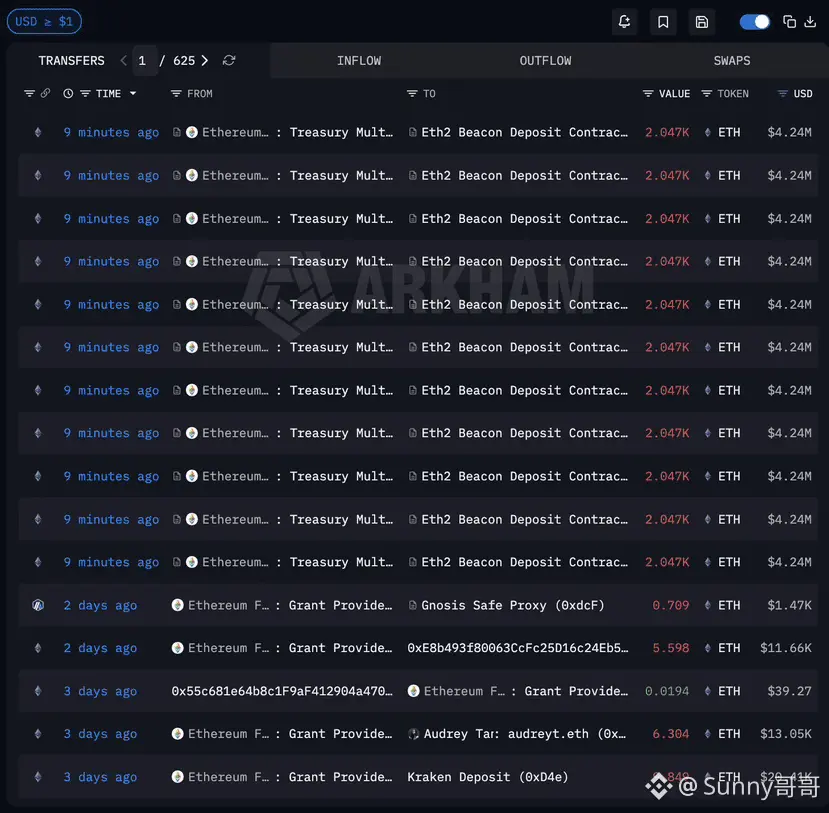This screenshot has height=813, width=829.
Task: Click the save disk icon
Action: [702, 22]
